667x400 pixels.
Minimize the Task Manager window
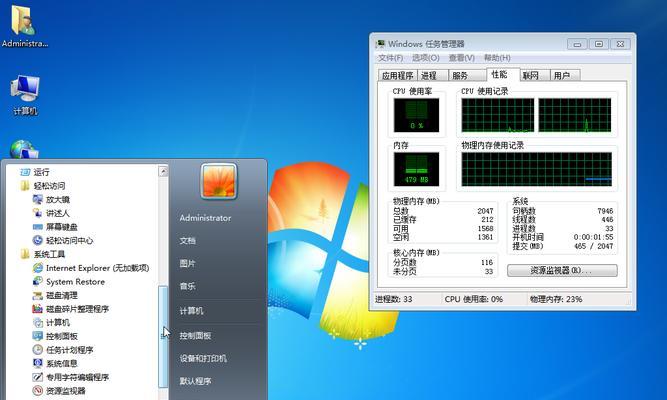pyautogui.click(x=577, y=44)
